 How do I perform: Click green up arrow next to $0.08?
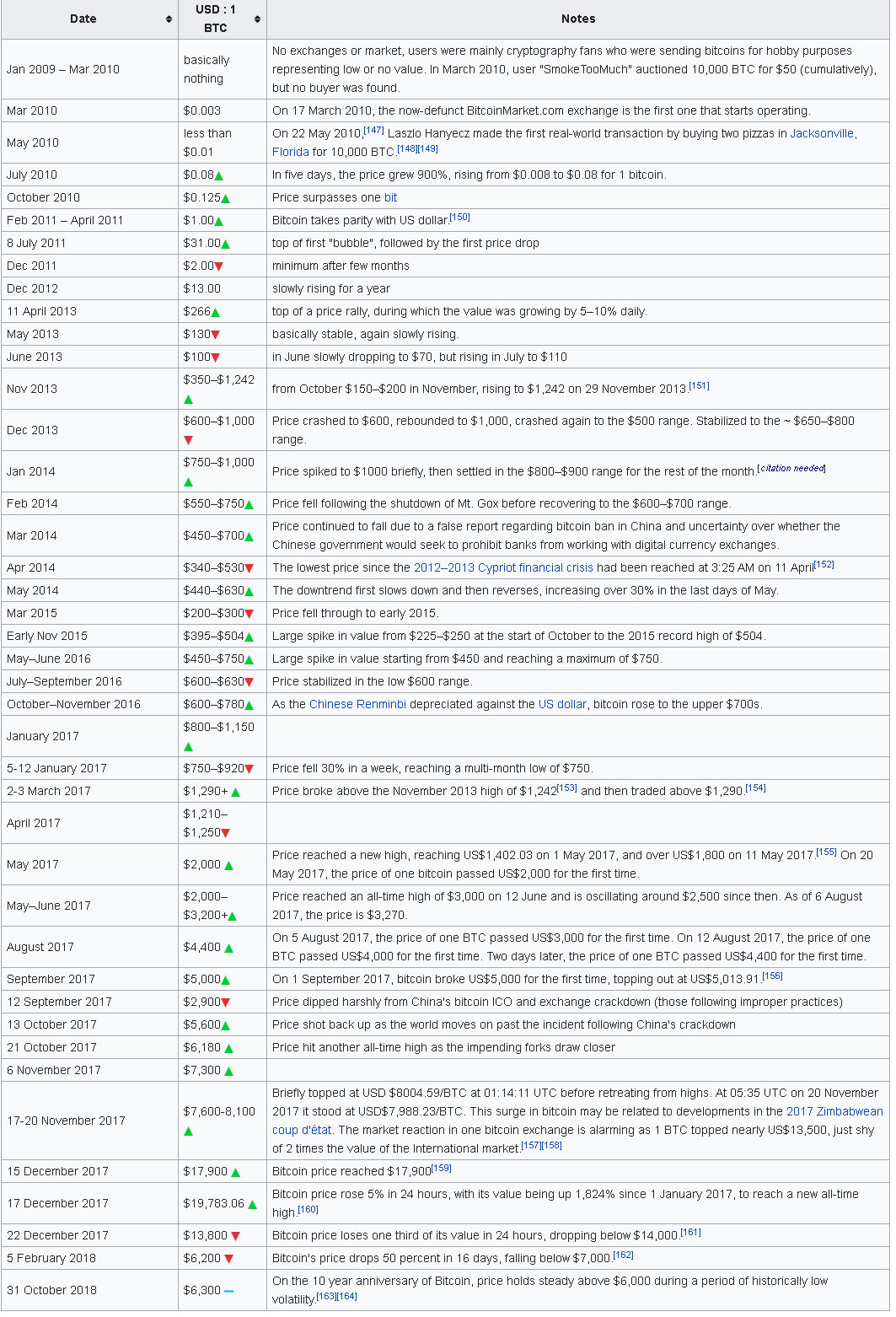click(x=219, y=175)
